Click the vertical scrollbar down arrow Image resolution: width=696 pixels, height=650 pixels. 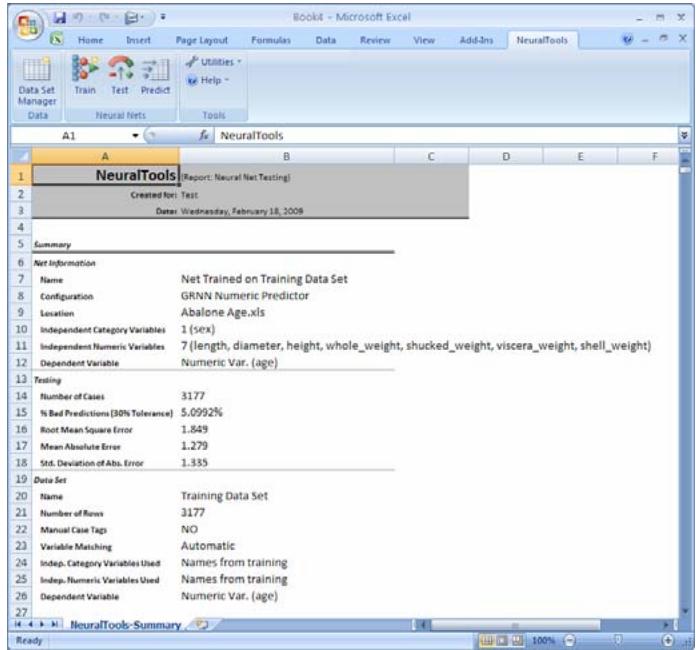coord(684,612)
